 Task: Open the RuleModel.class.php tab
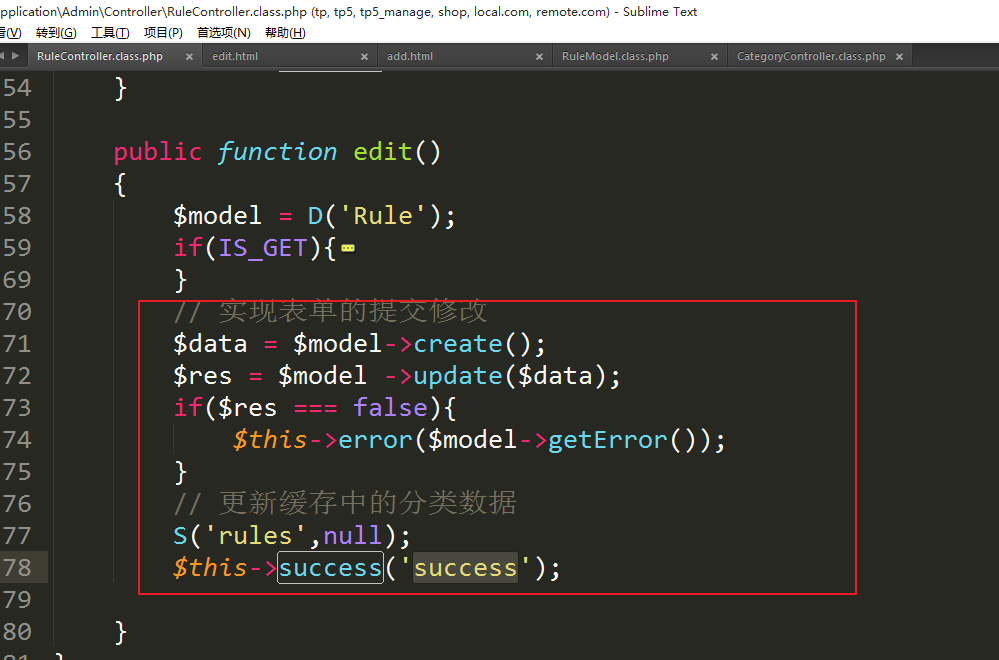615,57
